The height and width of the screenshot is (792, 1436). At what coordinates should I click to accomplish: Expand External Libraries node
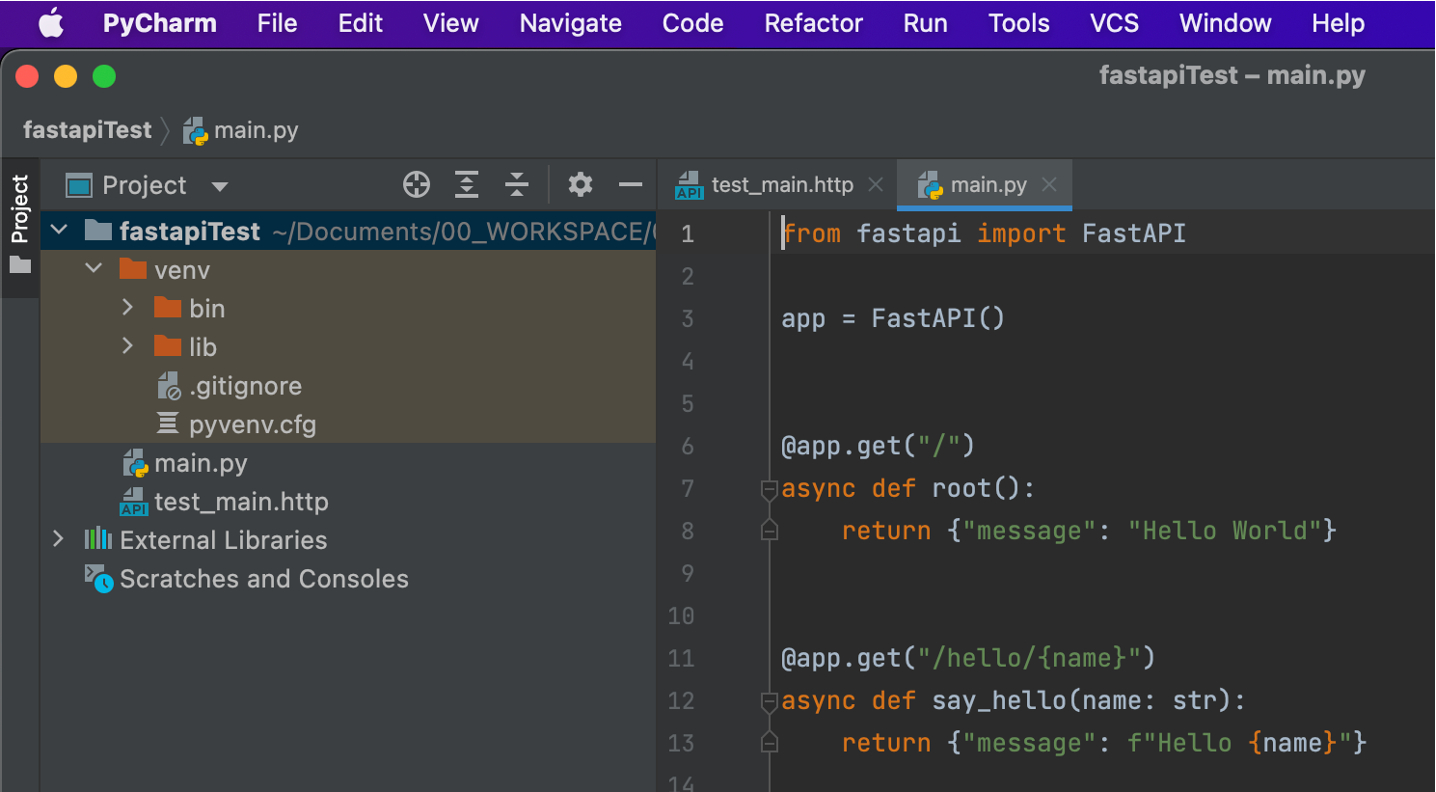(59, 539)
